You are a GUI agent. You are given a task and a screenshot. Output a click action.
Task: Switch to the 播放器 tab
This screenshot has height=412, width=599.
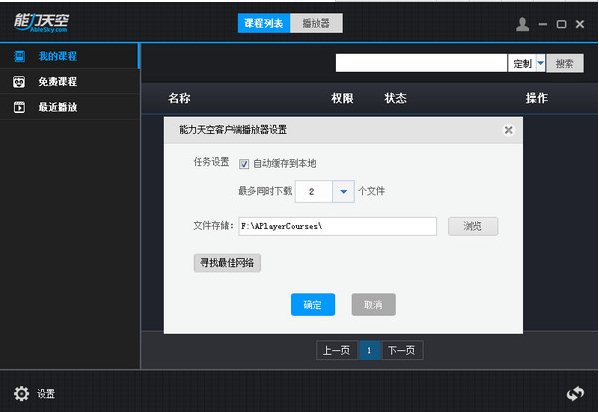coord(316,23)
